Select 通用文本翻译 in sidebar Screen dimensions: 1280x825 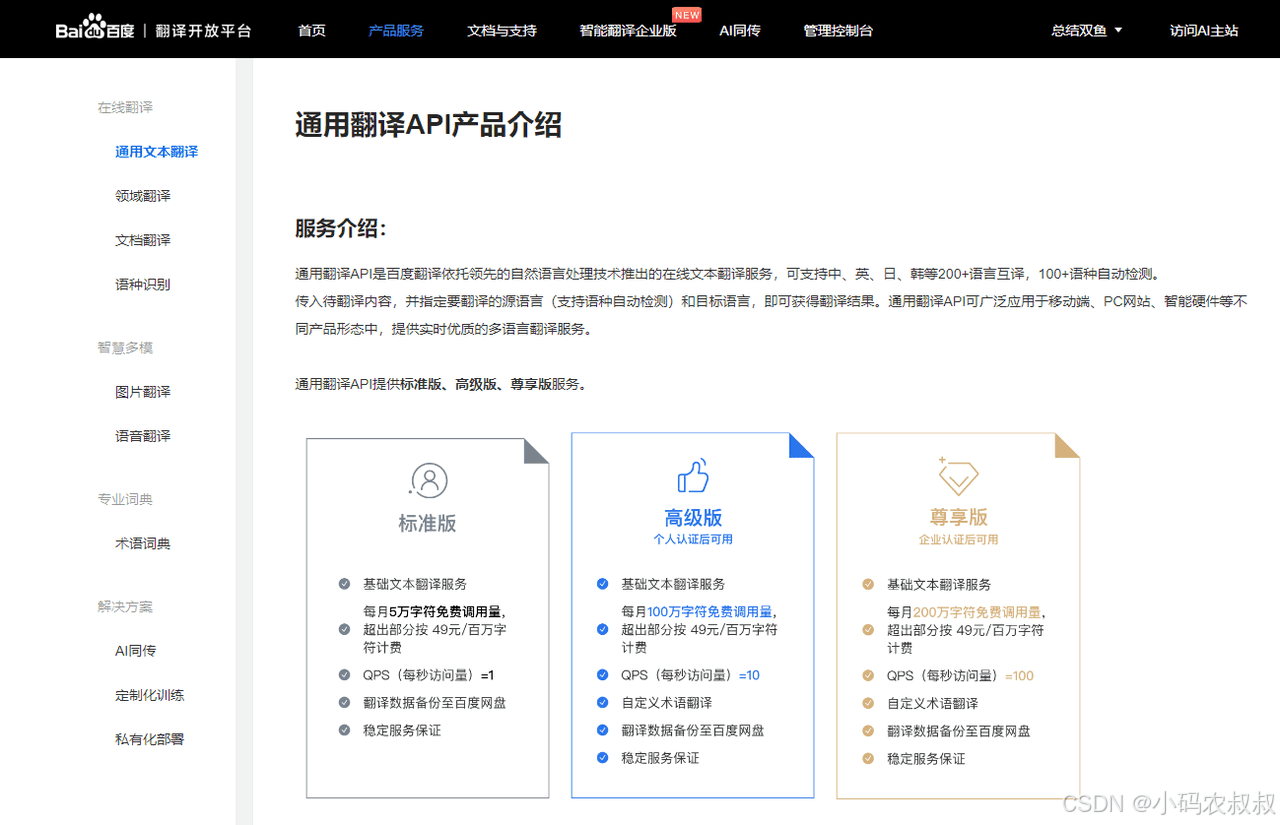tap(157, 152)
